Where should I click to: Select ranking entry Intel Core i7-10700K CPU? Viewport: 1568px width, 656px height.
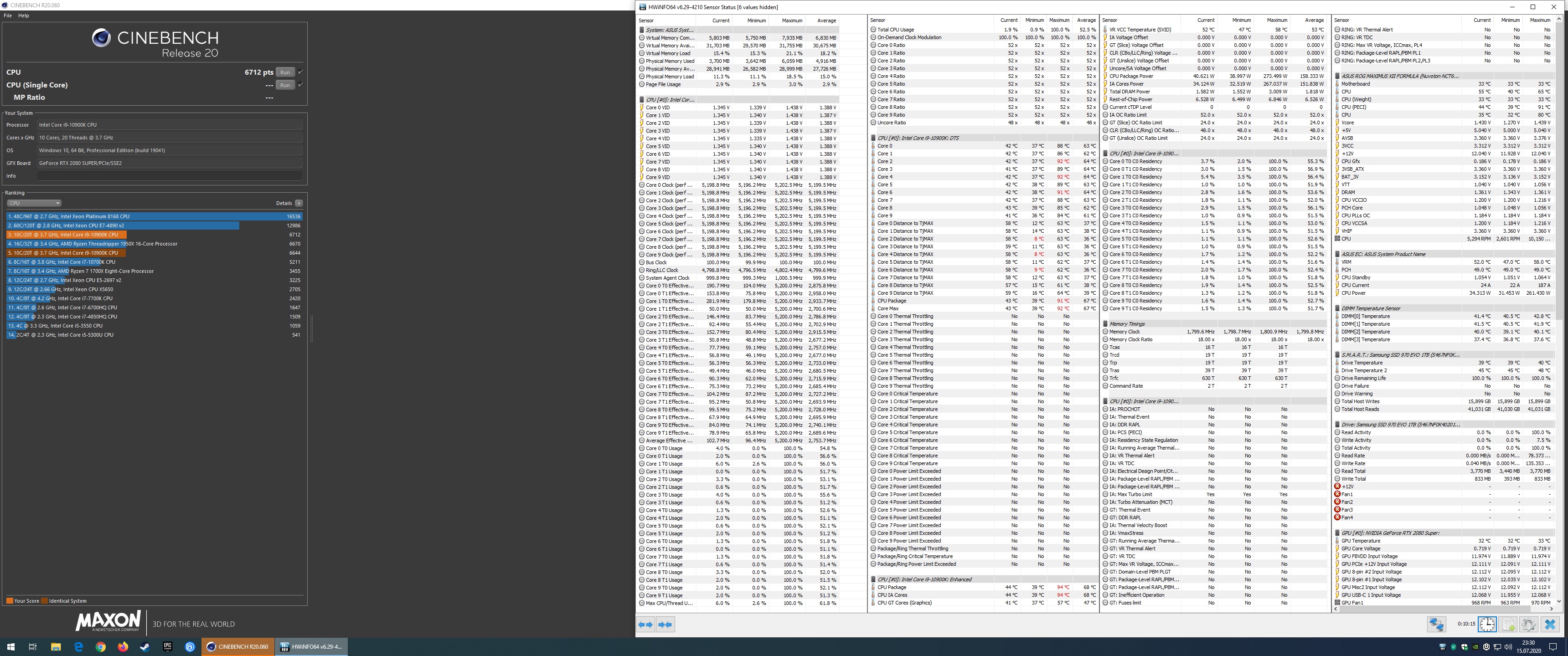click(155, 261)
